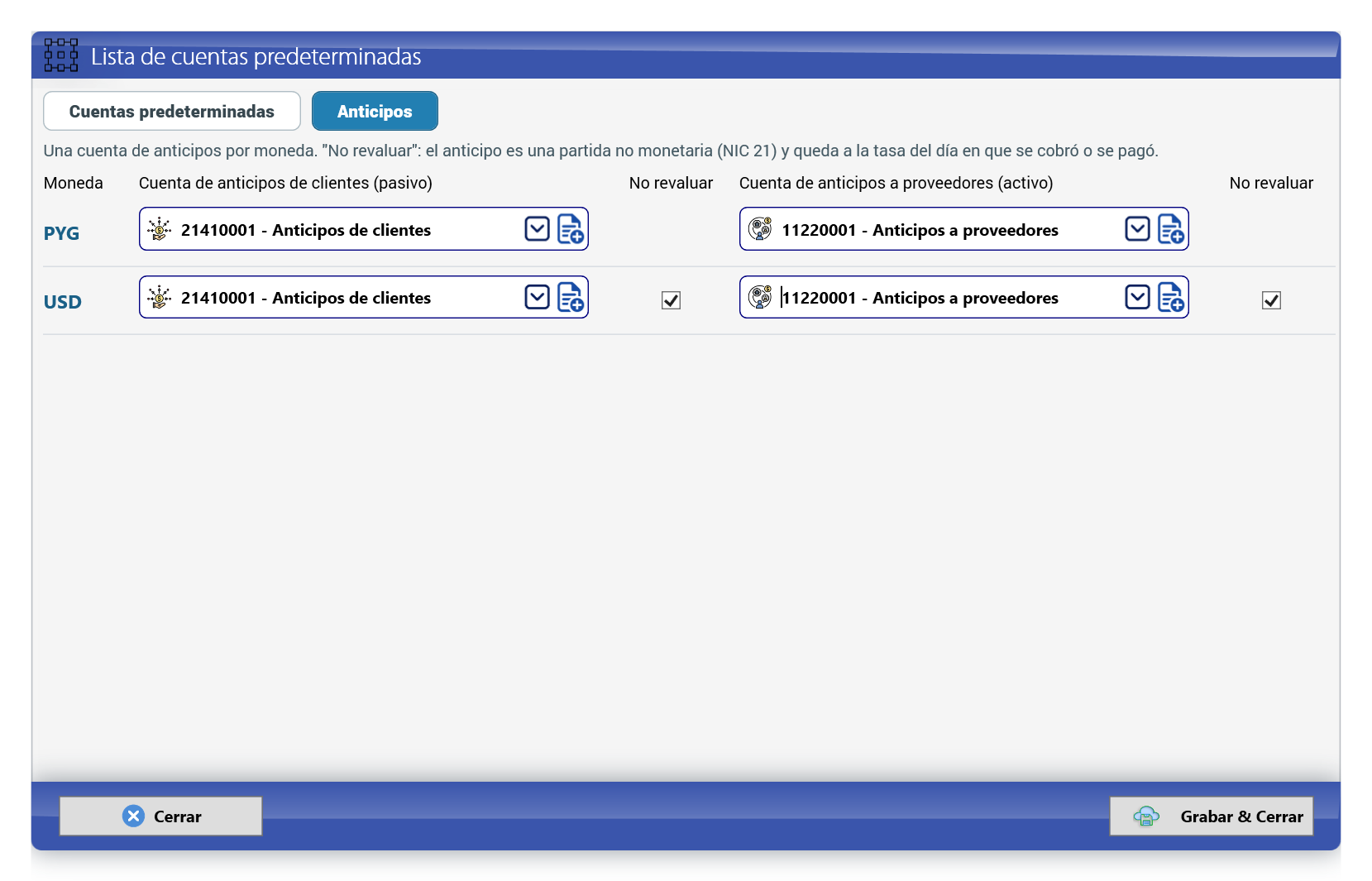Viewport: 1372px width, 881px height.
Task: Click the USD currency label
Action: (x=63, y=302)
